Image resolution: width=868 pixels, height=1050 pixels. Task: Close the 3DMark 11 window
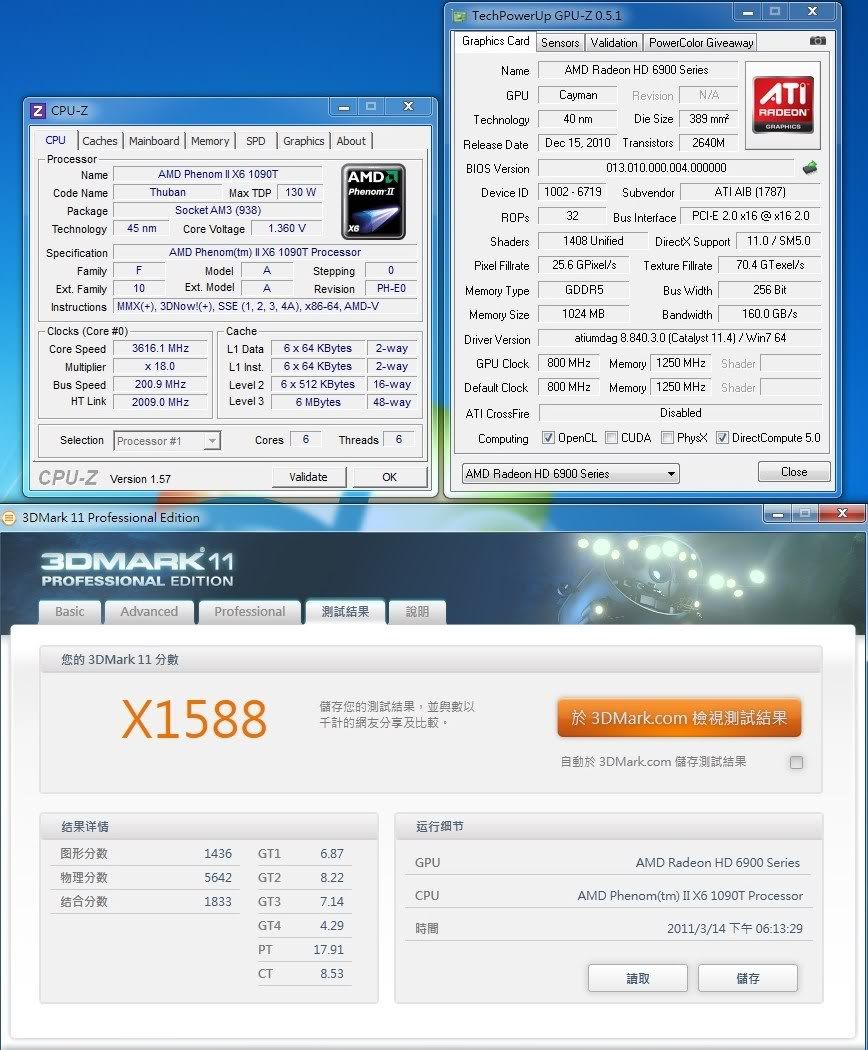[x=843, y=514]
